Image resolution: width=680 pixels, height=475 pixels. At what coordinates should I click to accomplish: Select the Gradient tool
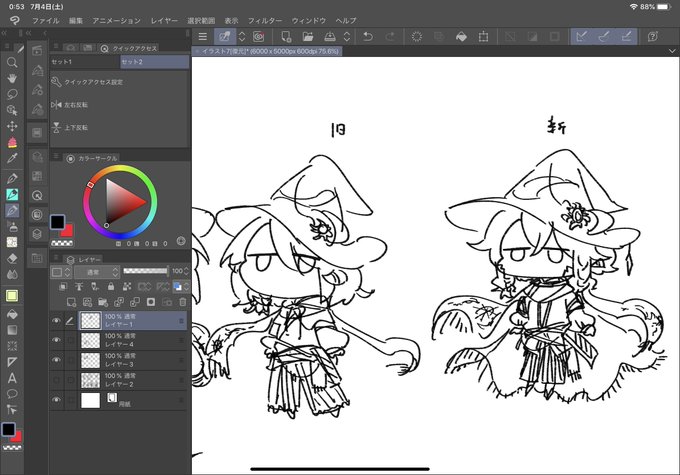(x=12, y=330)
